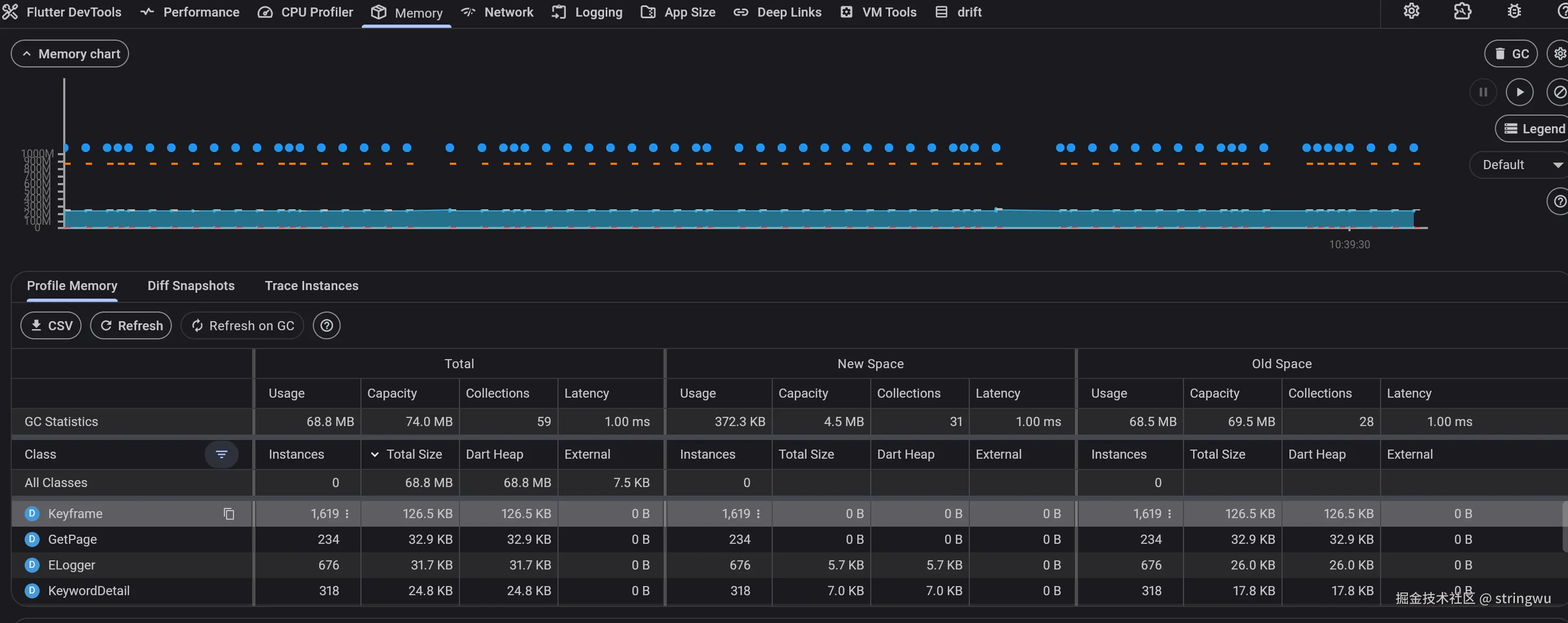Export table as CSV
This screenshot has width=1568, height=623.
51,325
